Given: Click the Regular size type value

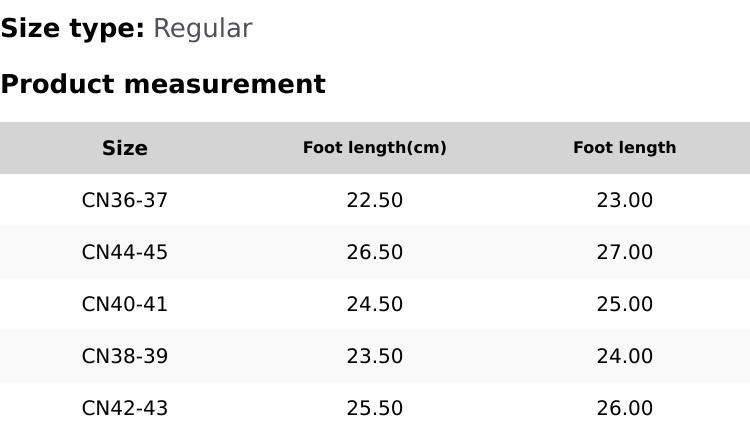Looking at the screenshot, I should click(202, 29).
